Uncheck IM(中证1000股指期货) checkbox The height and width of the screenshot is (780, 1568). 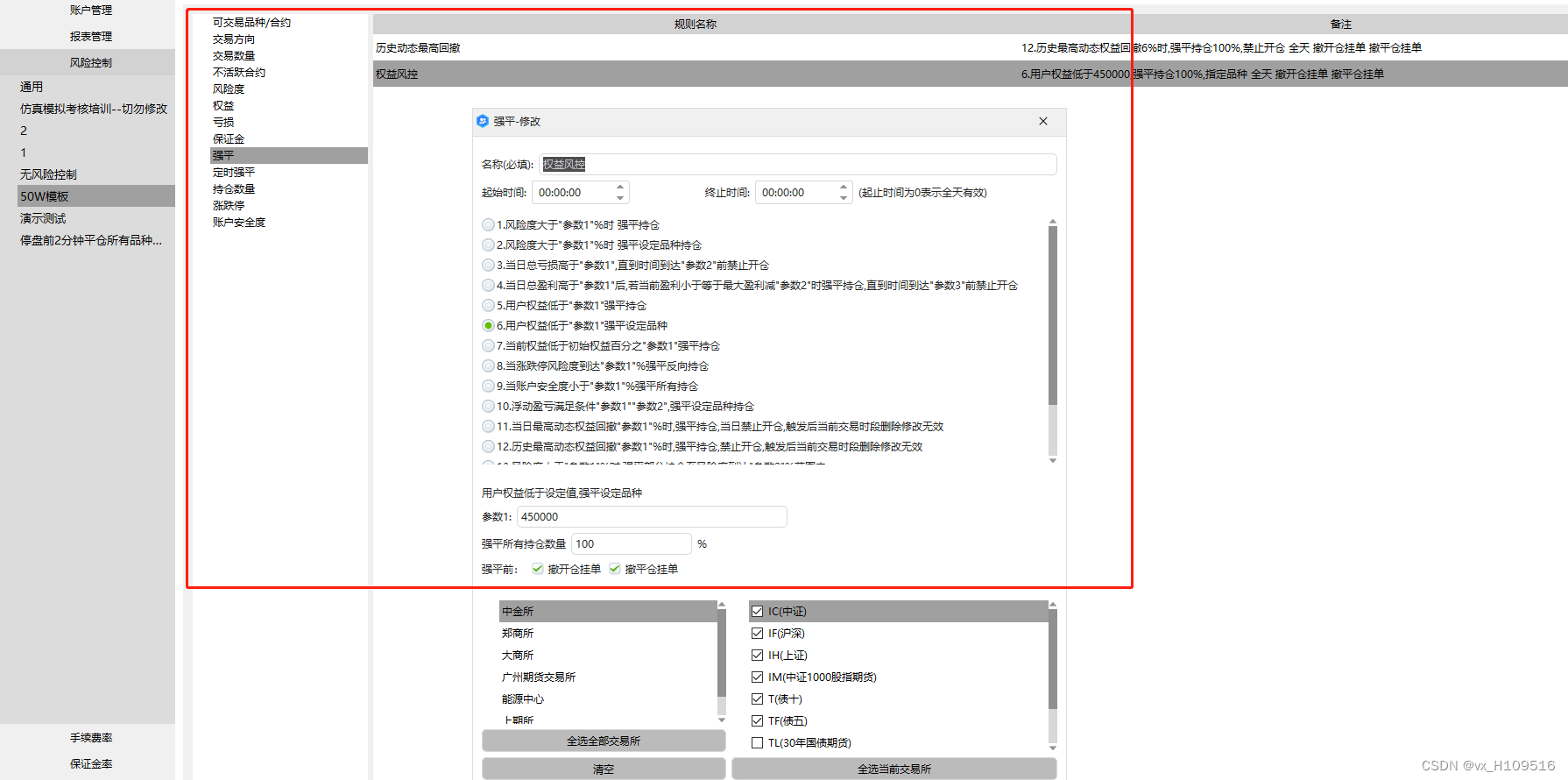[757, 677]
